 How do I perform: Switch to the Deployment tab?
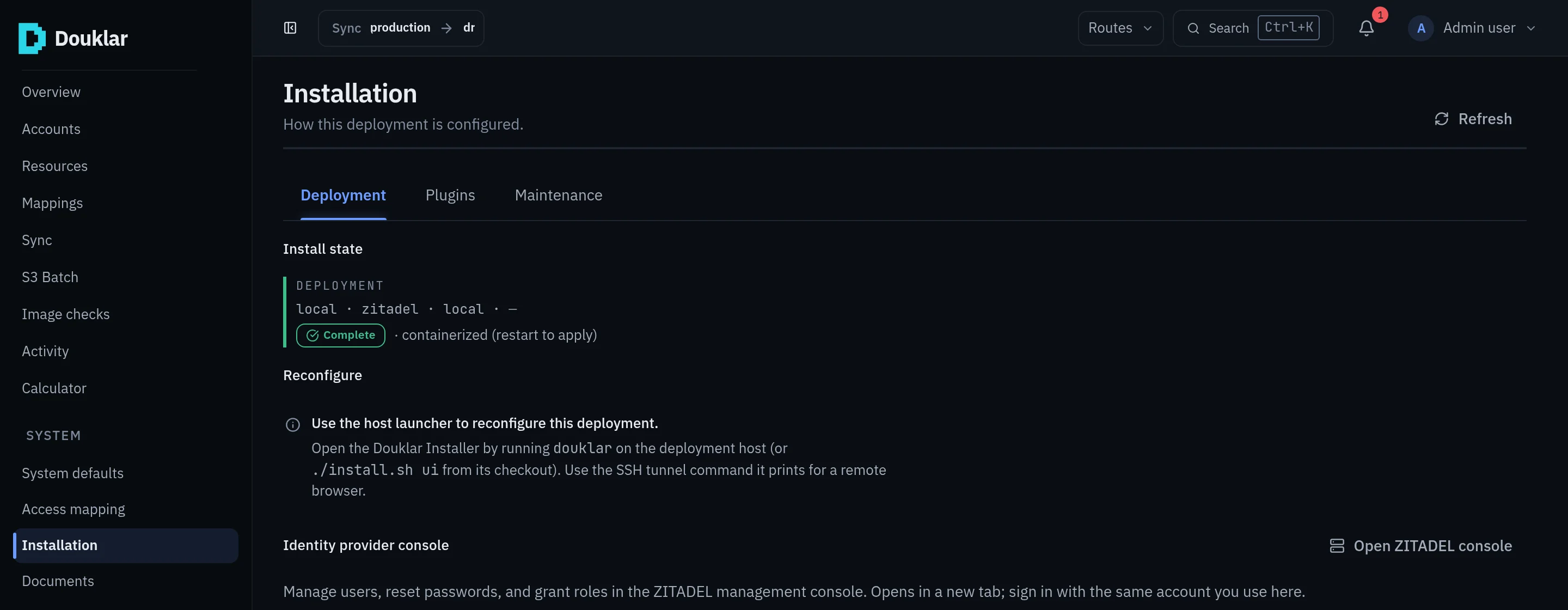tap(344, 196)
